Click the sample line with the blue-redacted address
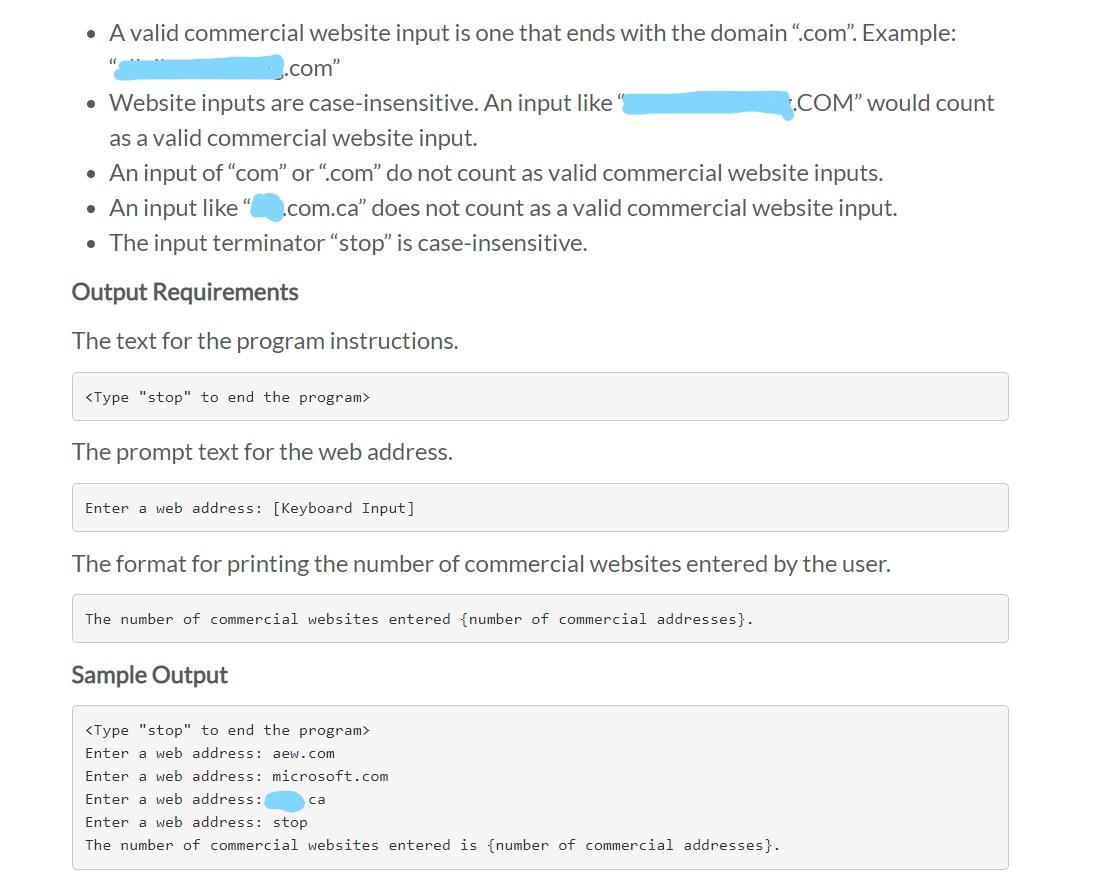 205,799
